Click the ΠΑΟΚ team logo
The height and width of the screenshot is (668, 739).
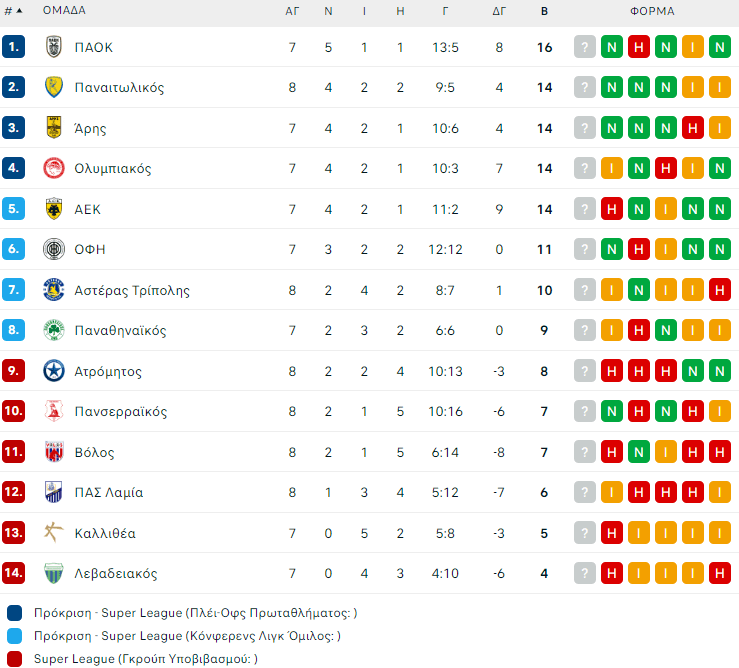[54, 47]
